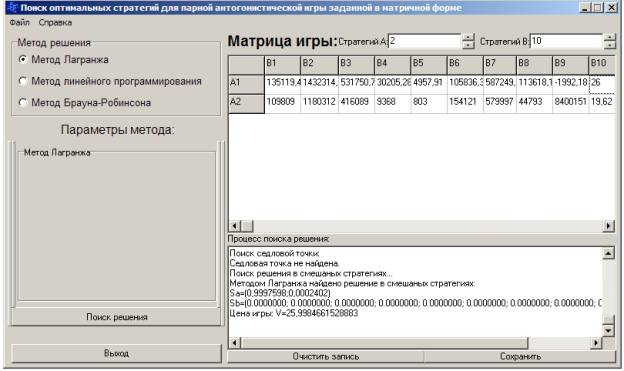The height and width of the screenshot is (371, 624).
Task: Click the Стратегий A input field
Action: point(424,41)
